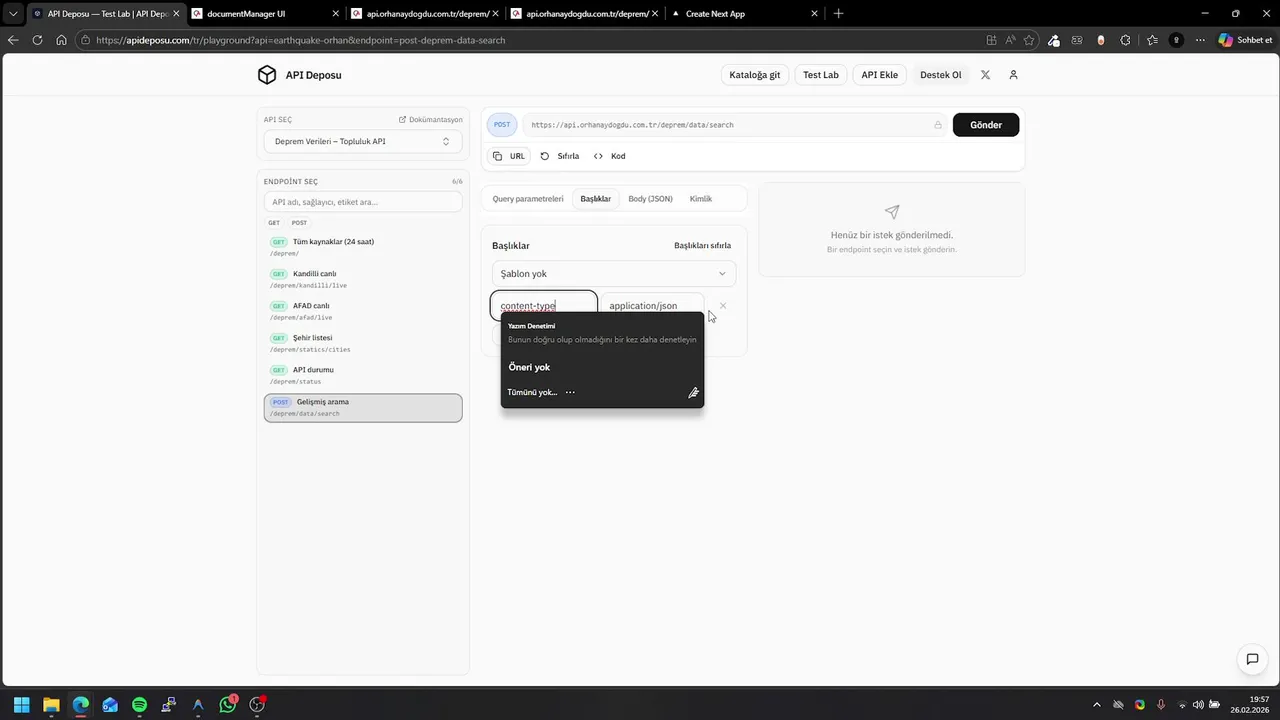
Task: Click the lock icon in the URL field
Action: 938,125
